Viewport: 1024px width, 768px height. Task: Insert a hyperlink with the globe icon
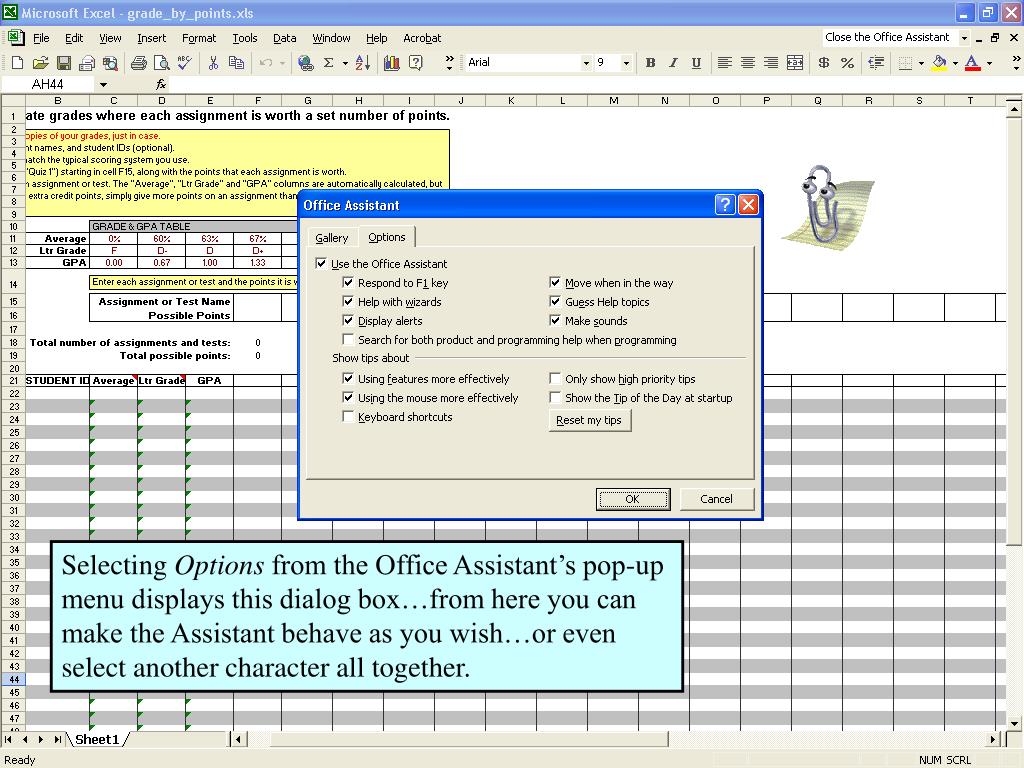point(305,63)
